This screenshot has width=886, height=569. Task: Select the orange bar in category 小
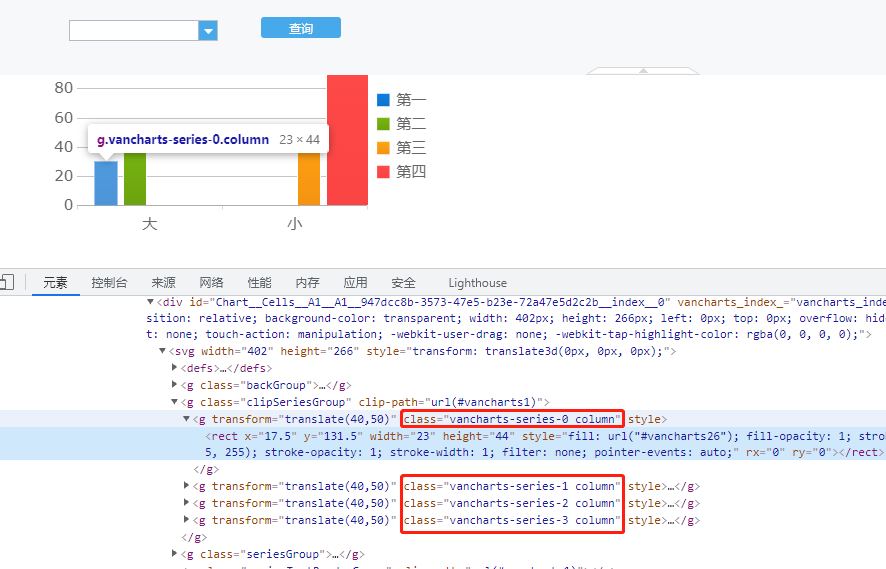tap(309, 179)
